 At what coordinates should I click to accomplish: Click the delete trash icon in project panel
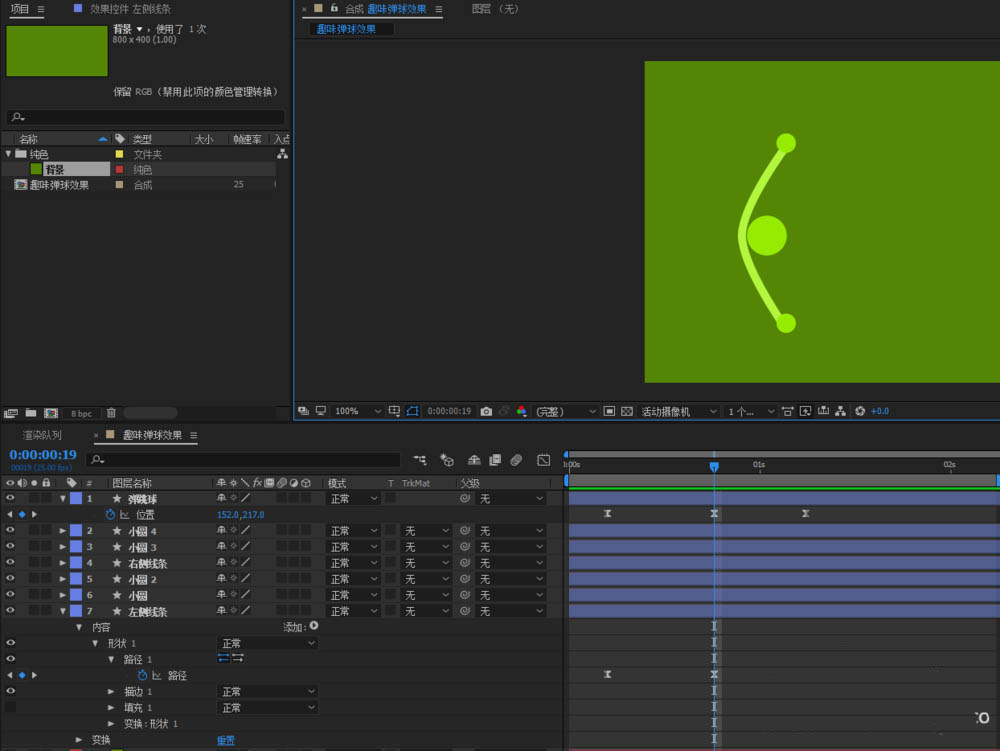pyautogui.click(x=111, y=413)
